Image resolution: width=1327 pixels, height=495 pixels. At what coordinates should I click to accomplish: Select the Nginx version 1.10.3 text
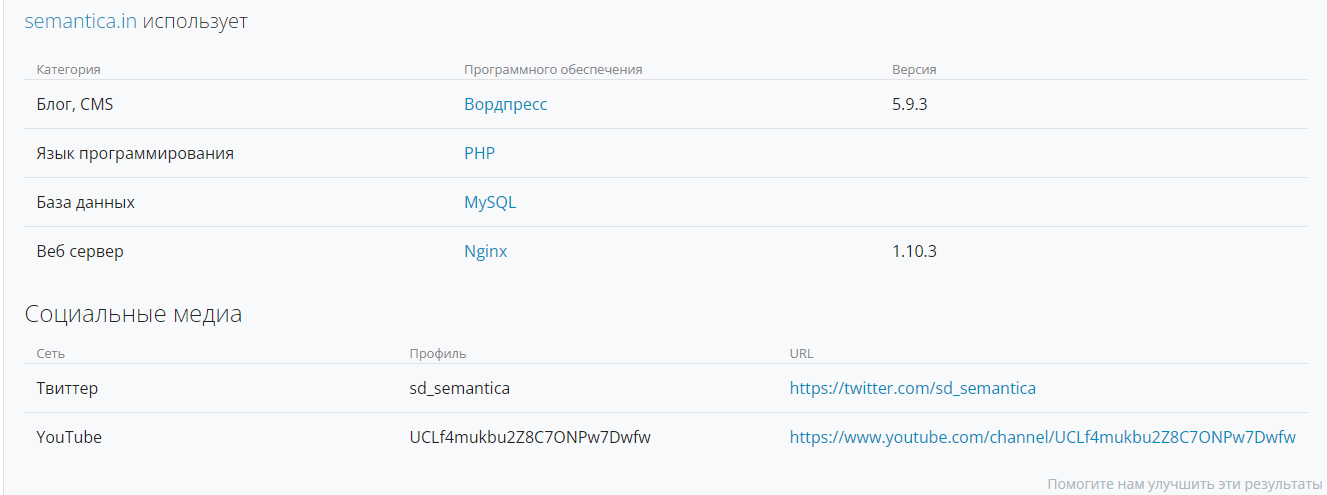coord(914,251)
